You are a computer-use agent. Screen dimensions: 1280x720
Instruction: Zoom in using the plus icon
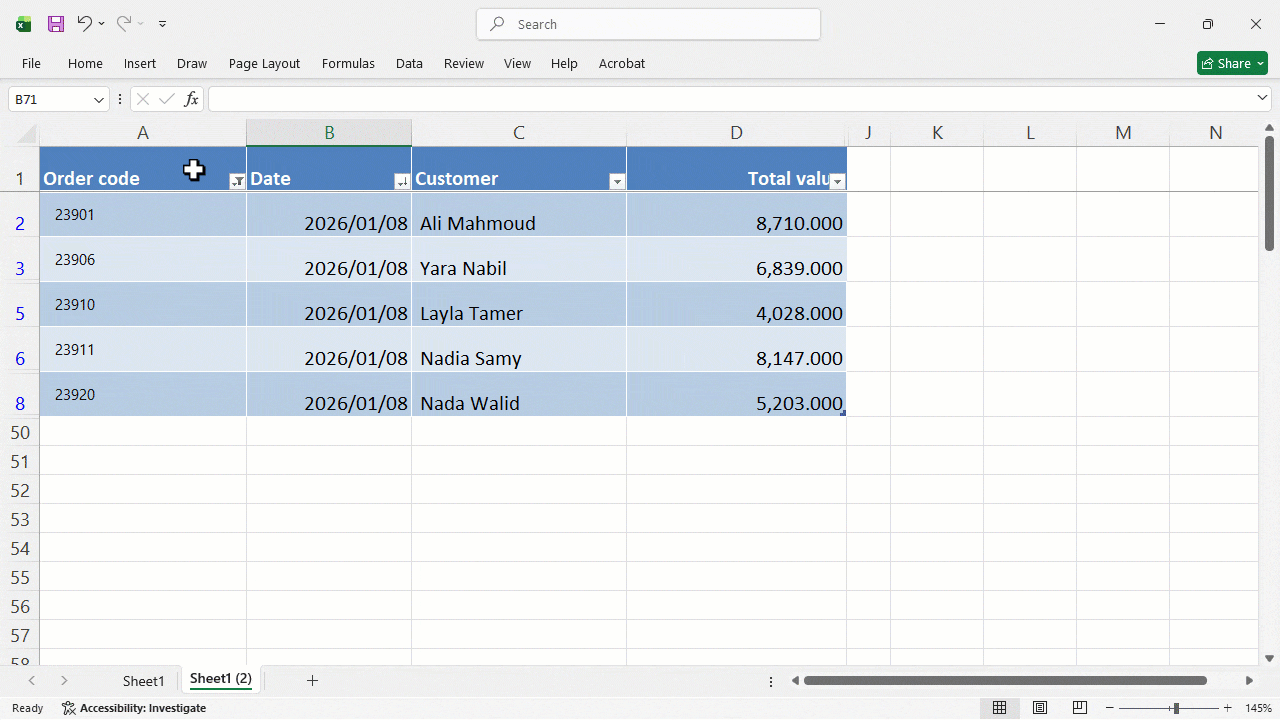pos(1228,708)
